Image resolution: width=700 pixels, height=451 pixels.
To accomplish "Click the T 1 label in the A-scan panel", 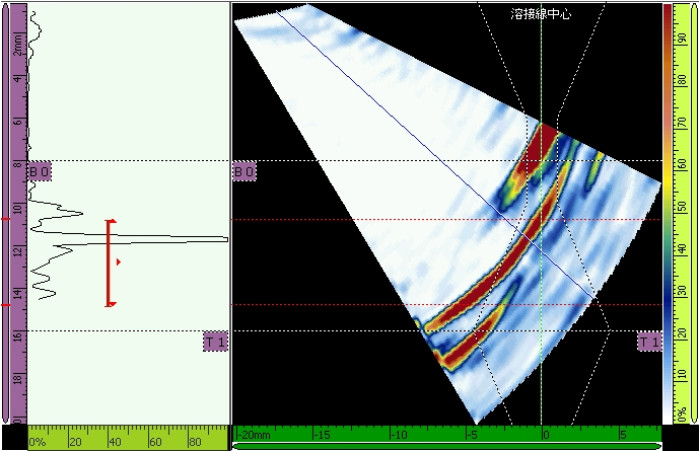I will (x=215, y=343).
